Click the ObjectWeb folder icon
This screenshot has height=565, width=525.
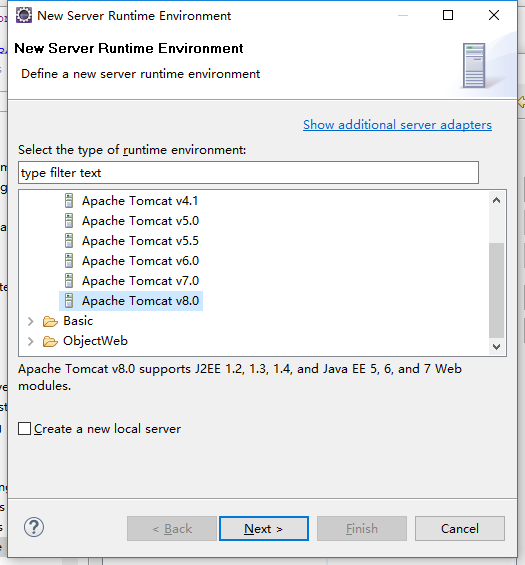(x=50, y=341)
